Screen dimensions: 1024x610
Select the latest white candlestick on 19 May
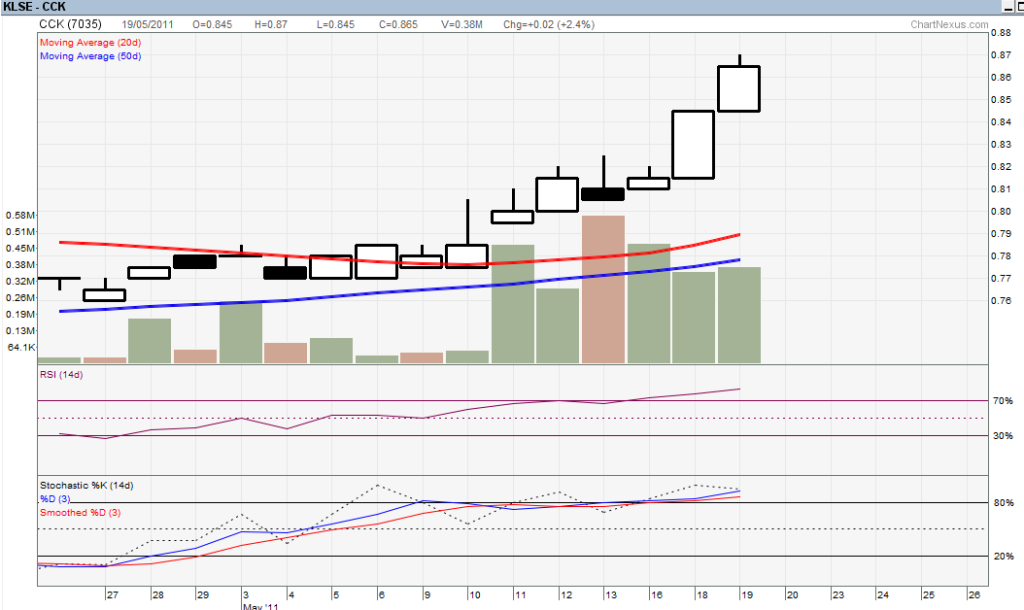[x=739, y=88]
